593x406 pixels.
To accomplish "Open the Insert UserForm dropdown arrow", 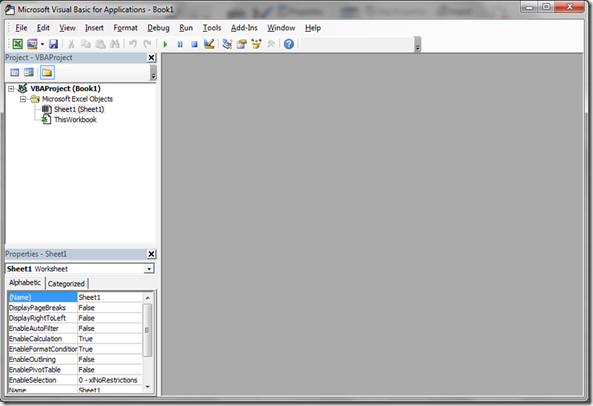I will [42, 44].
